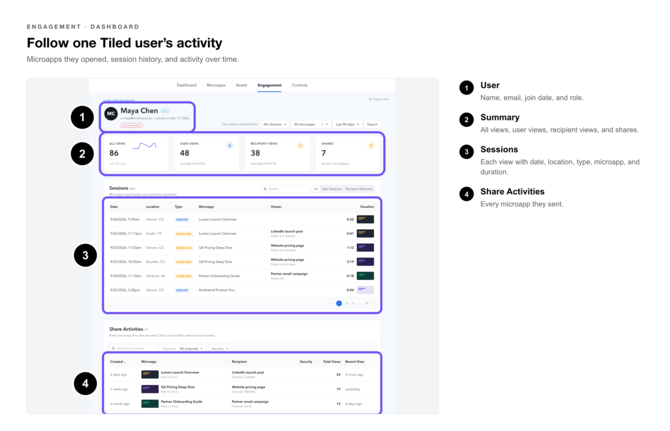Click the 2 days ago created cell
This screenshot has height=431, width=670.
pos(118,375)
